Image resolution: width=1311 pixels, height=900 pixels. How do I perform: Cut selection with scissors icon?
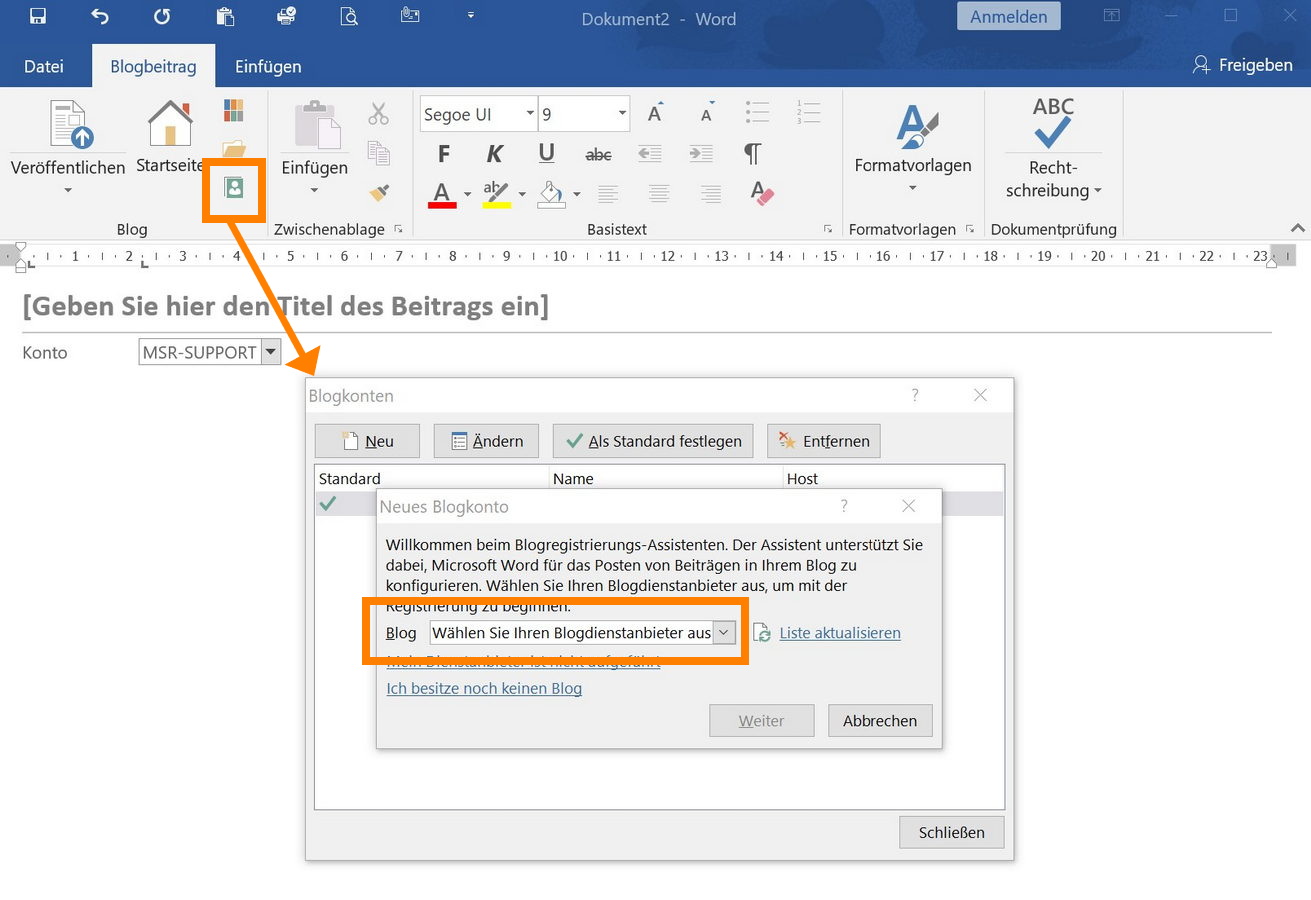point(378,113)
